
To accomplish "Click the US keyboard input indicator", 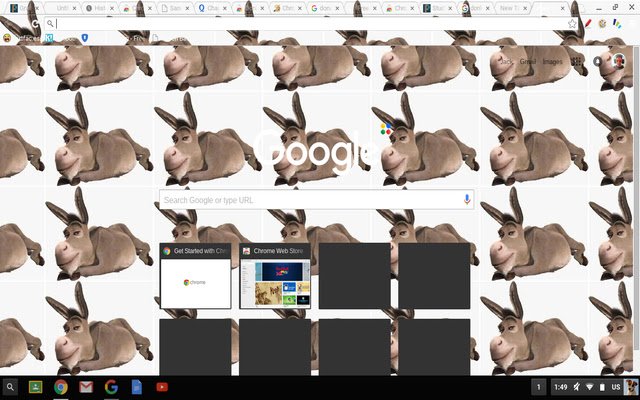I will tap(616, 387).
